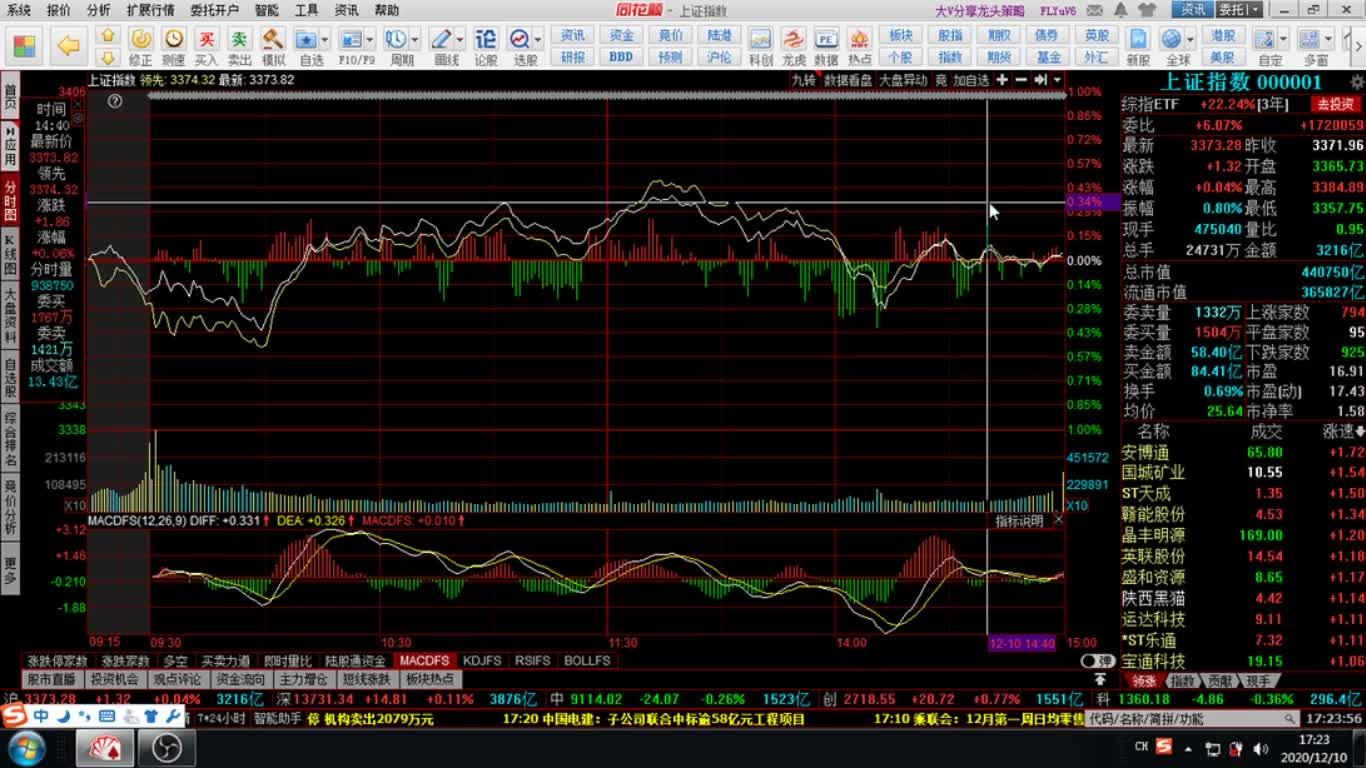Click the 代码/名称/简拼 search field
Viewport: 1366px width, 768px height.
(x=1193, y=719)
